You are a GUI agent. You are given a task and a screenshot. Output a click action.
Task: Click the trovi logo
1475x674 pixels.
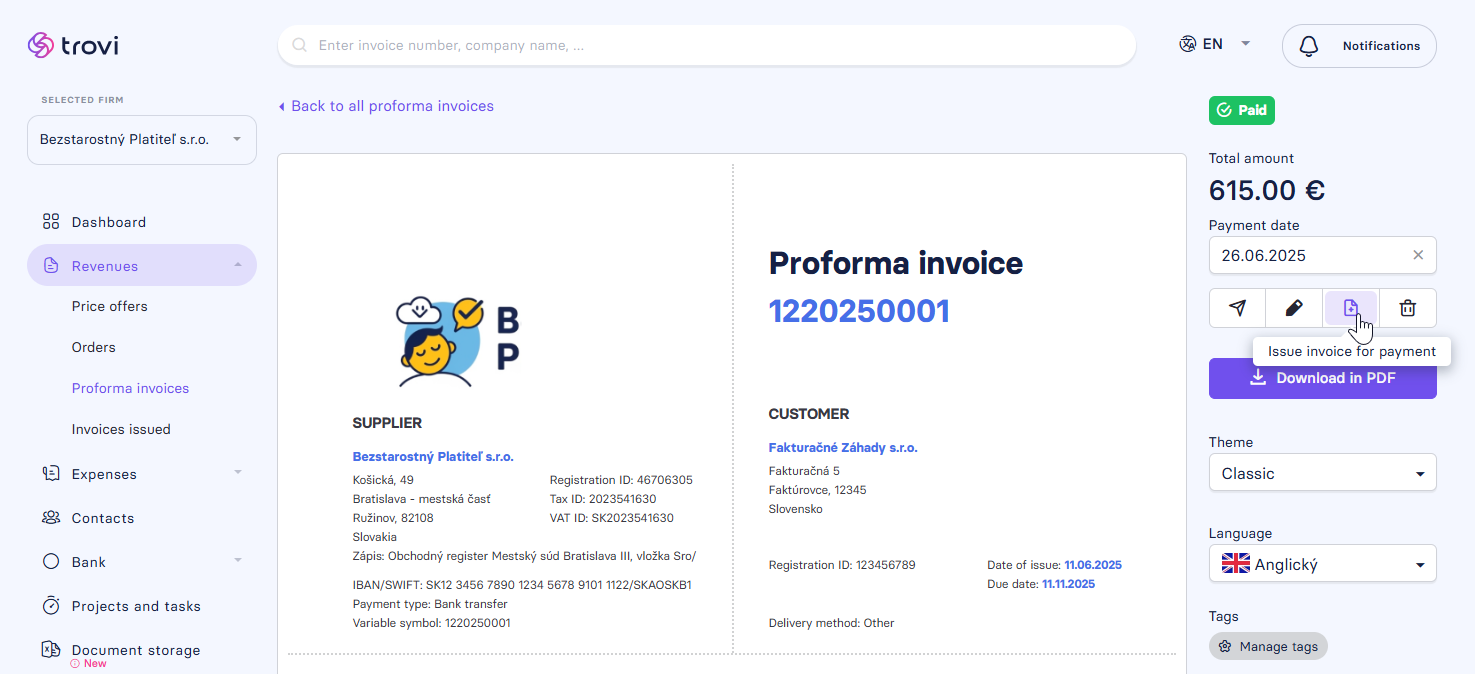pos(73,45)
